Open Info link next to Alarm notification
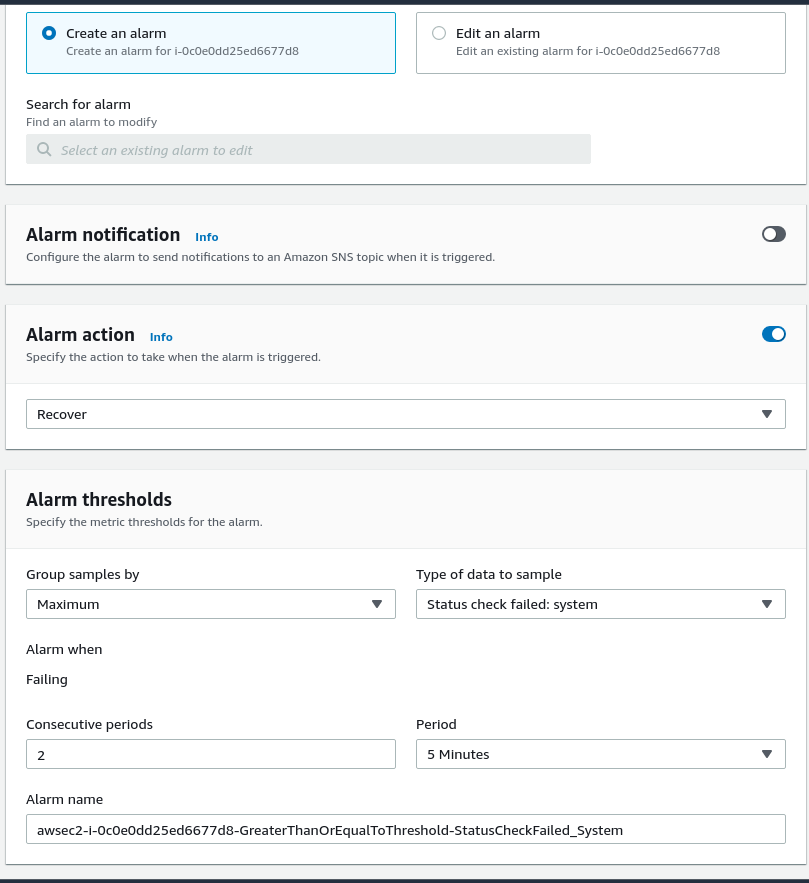The width and height of the screenshot is (809, 883). (x=207, y=237)
